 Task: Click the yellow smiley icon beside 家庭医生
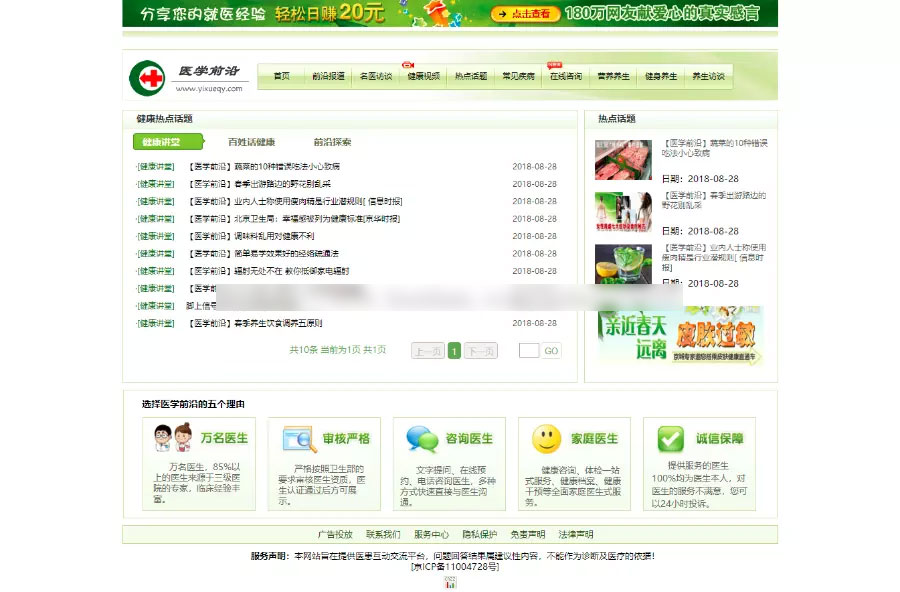coord(546,438)
